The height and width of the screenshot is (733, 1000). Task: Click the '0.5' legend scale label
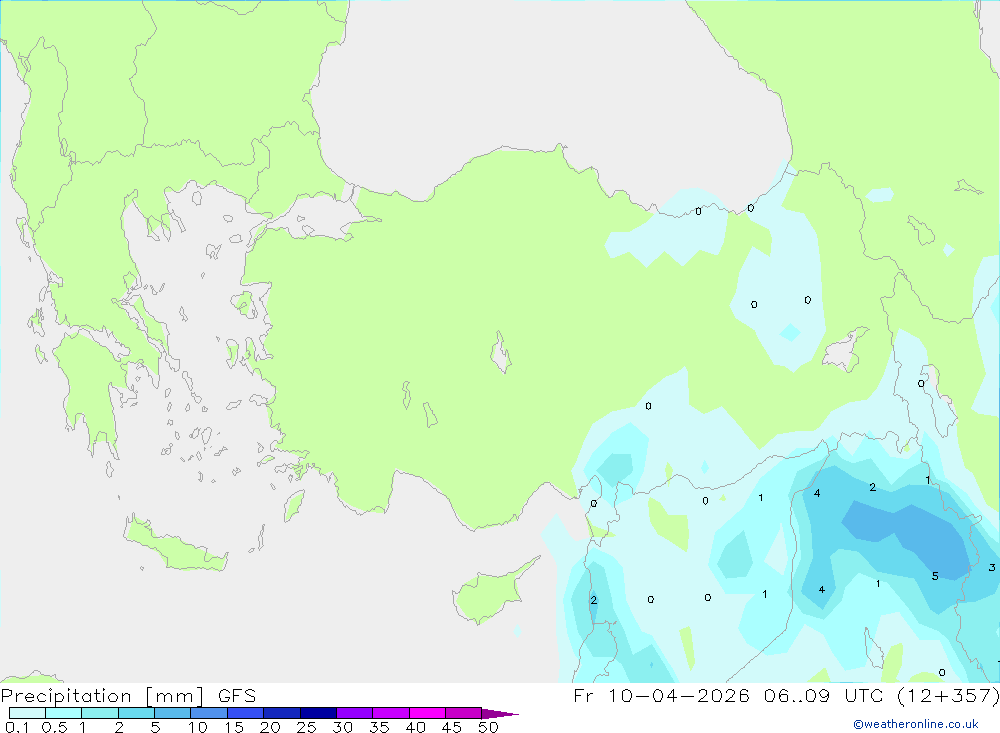[x=54, y=727]
